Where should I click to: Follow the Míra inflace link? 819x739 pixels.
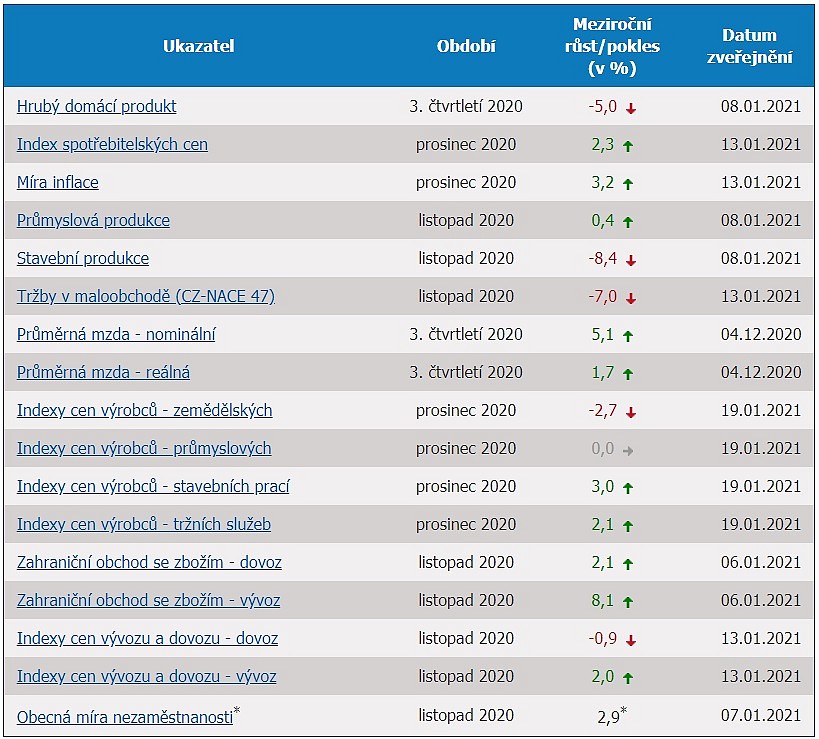58,182
